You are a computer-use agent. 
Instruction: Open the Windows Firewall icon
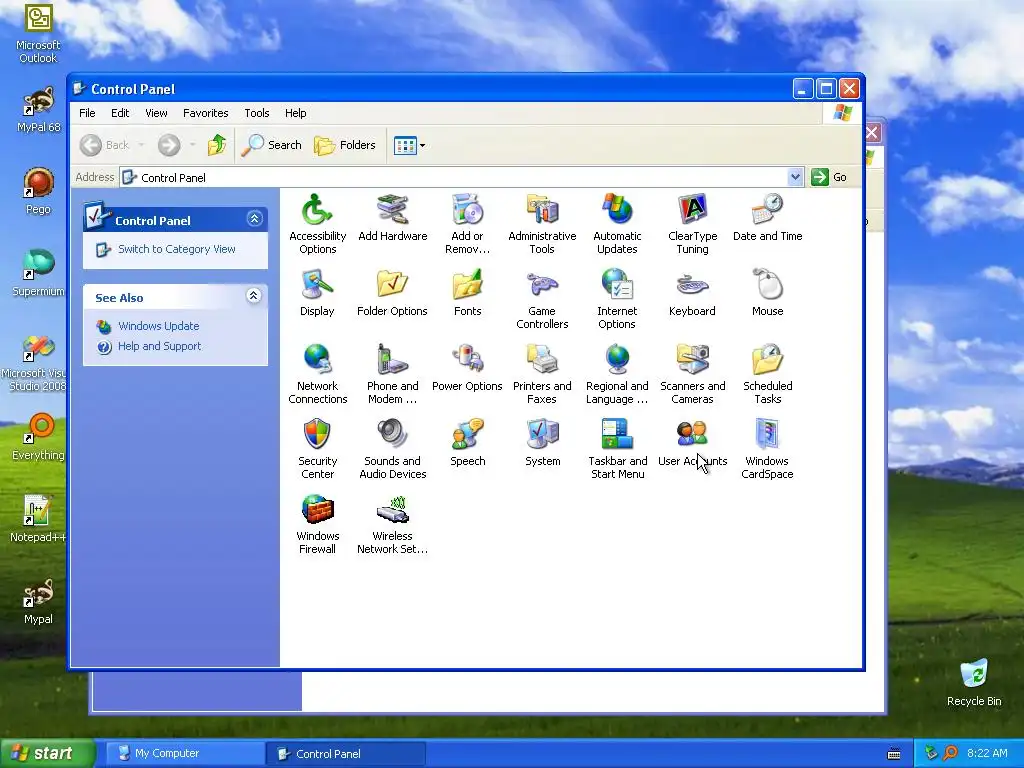coord(317,524)
